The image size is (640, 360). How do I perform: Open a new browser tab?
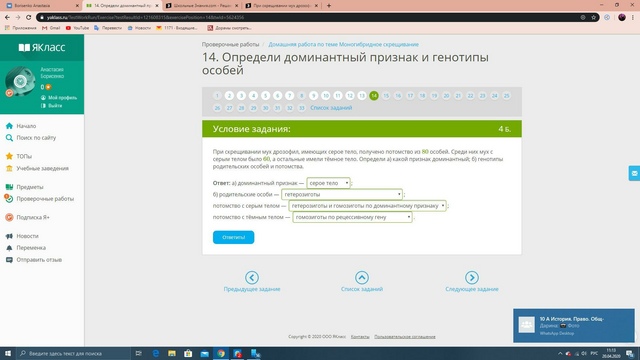point(329,6)
